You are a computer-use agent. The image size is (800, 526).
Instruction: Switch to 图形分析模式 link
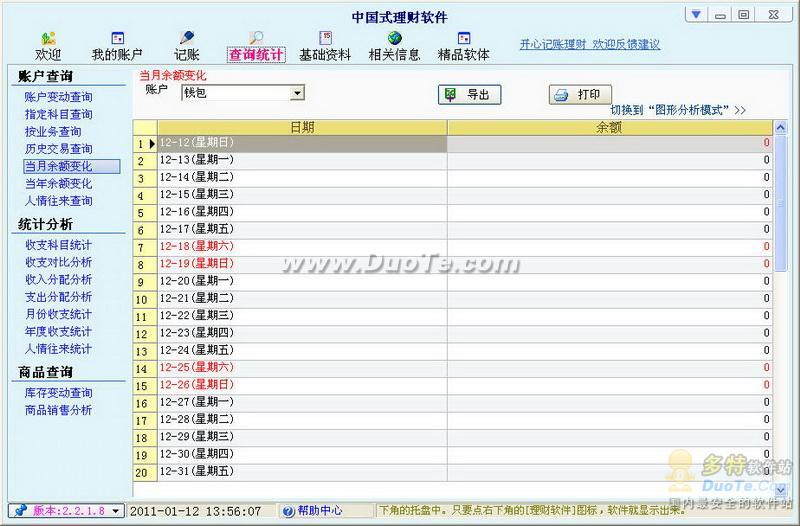678,110
